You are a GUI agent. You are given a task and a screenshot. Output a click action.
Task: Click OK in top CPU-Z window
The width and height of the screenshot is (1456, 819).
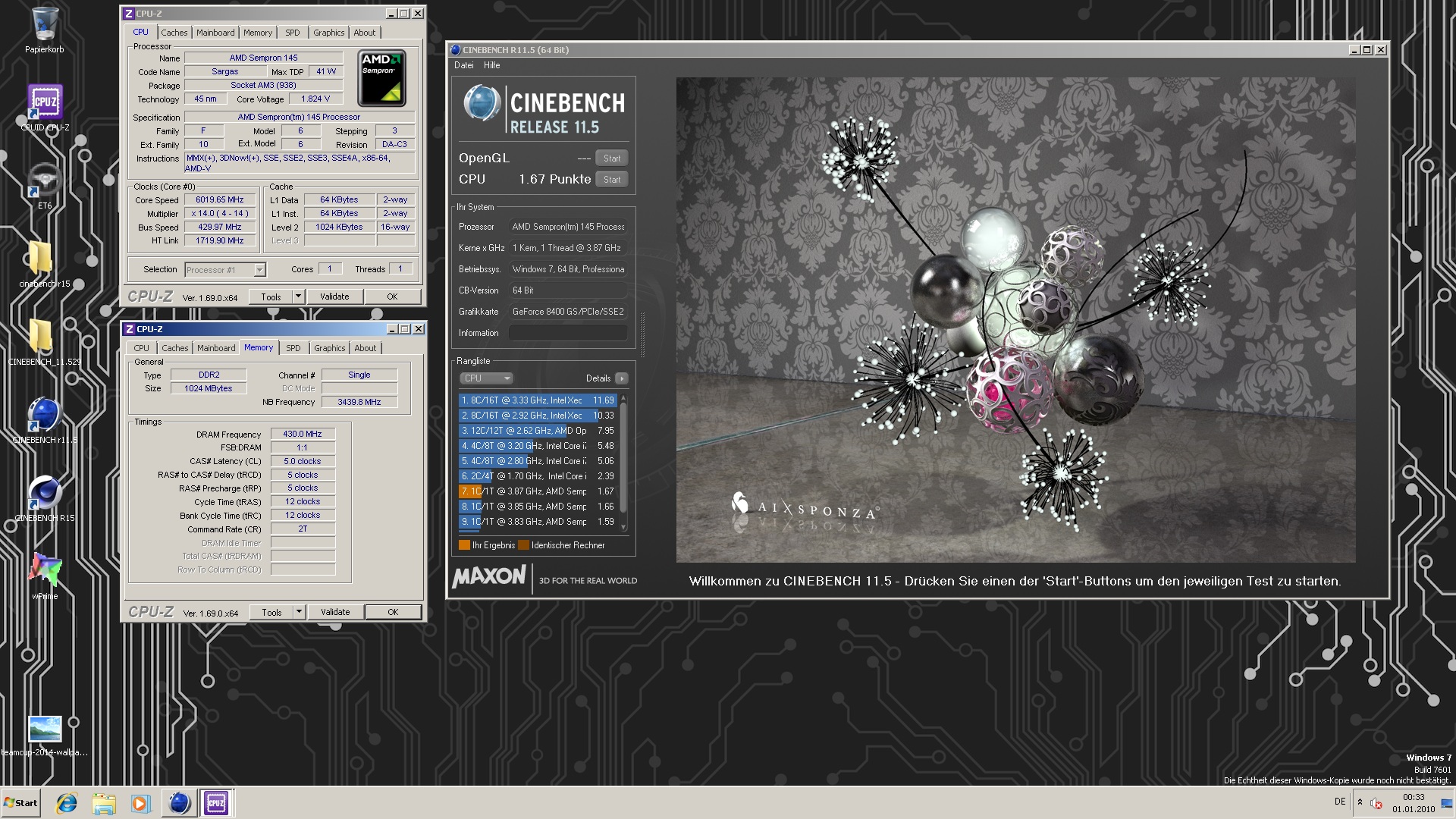pos(392,297)
